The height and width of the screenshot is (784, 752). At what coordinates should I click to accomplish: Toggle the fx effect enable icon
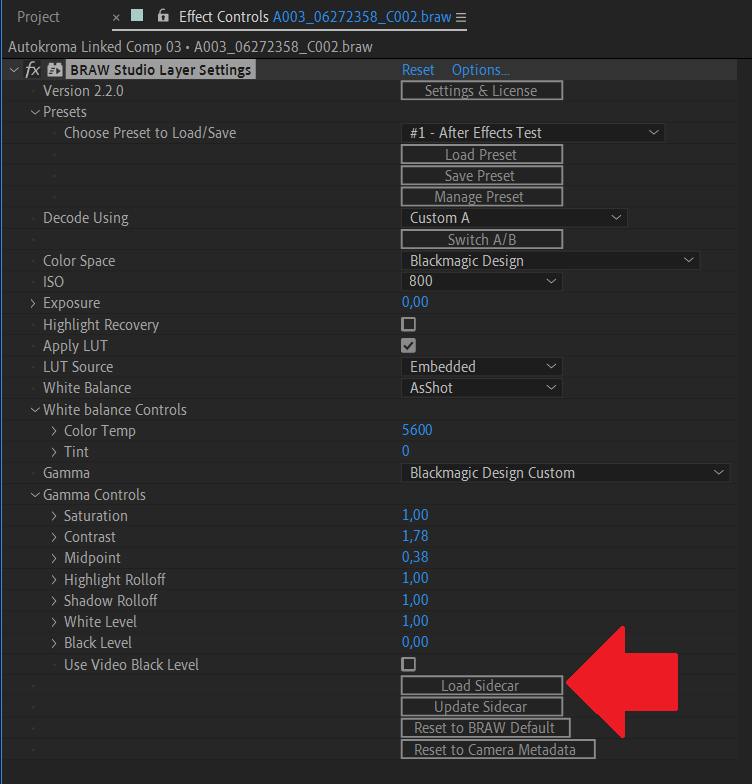click(32, 70)
